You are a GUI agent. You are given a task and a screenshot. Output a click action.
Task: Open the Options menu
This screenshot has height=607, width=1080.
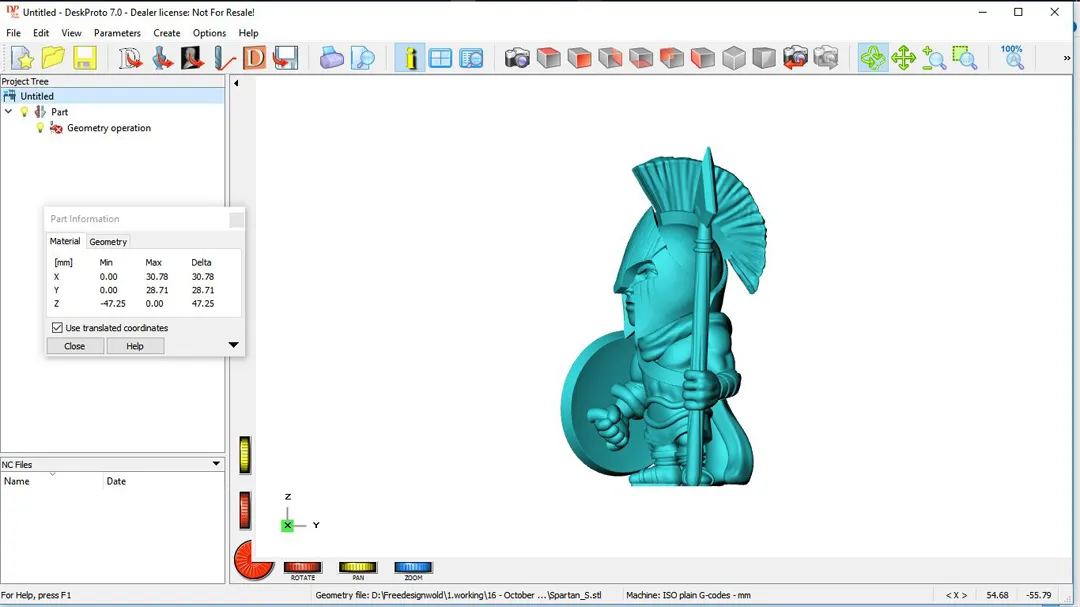[209, 33]
